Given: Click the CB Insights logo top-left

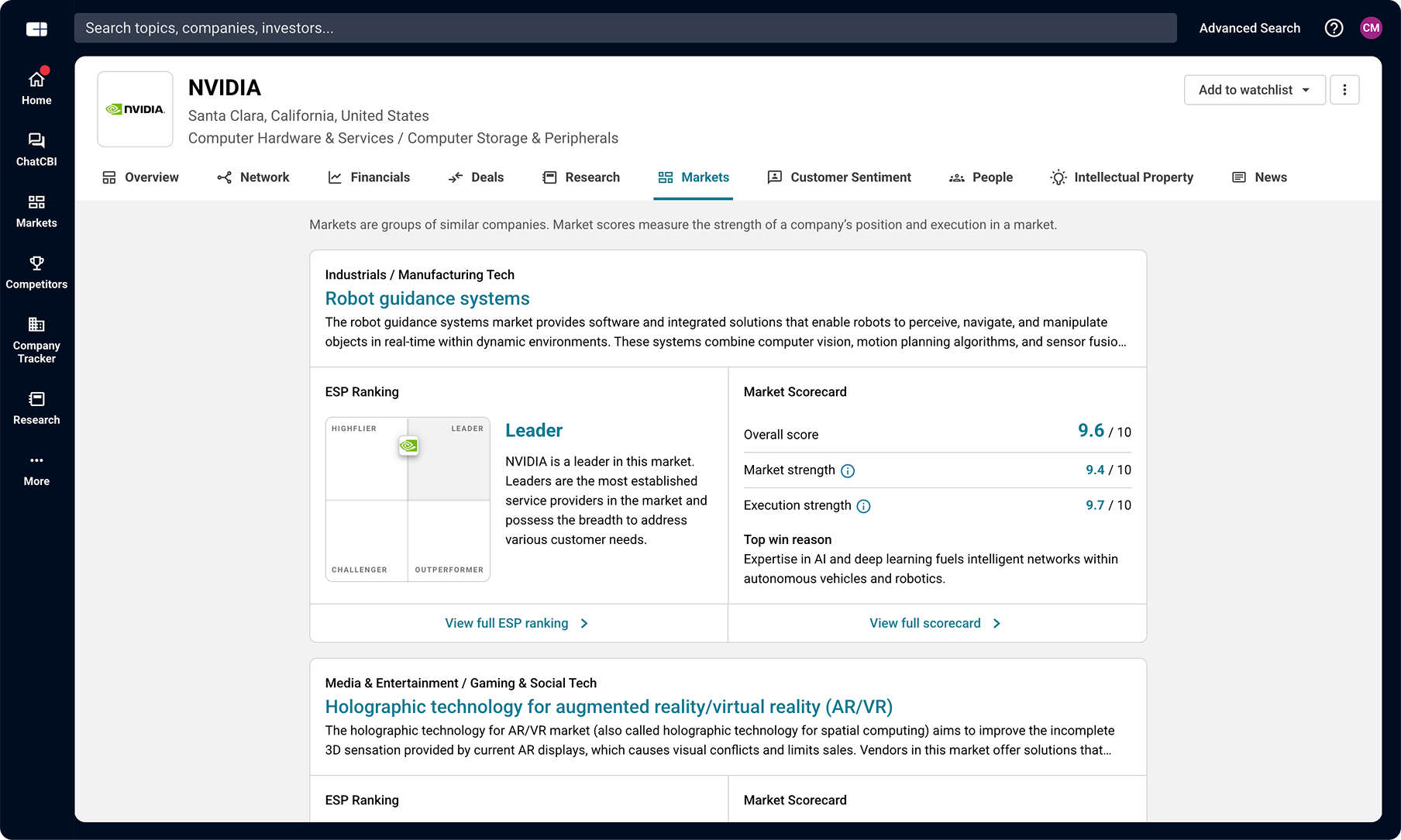Looking at the screenshot, I should pos(36,28).
